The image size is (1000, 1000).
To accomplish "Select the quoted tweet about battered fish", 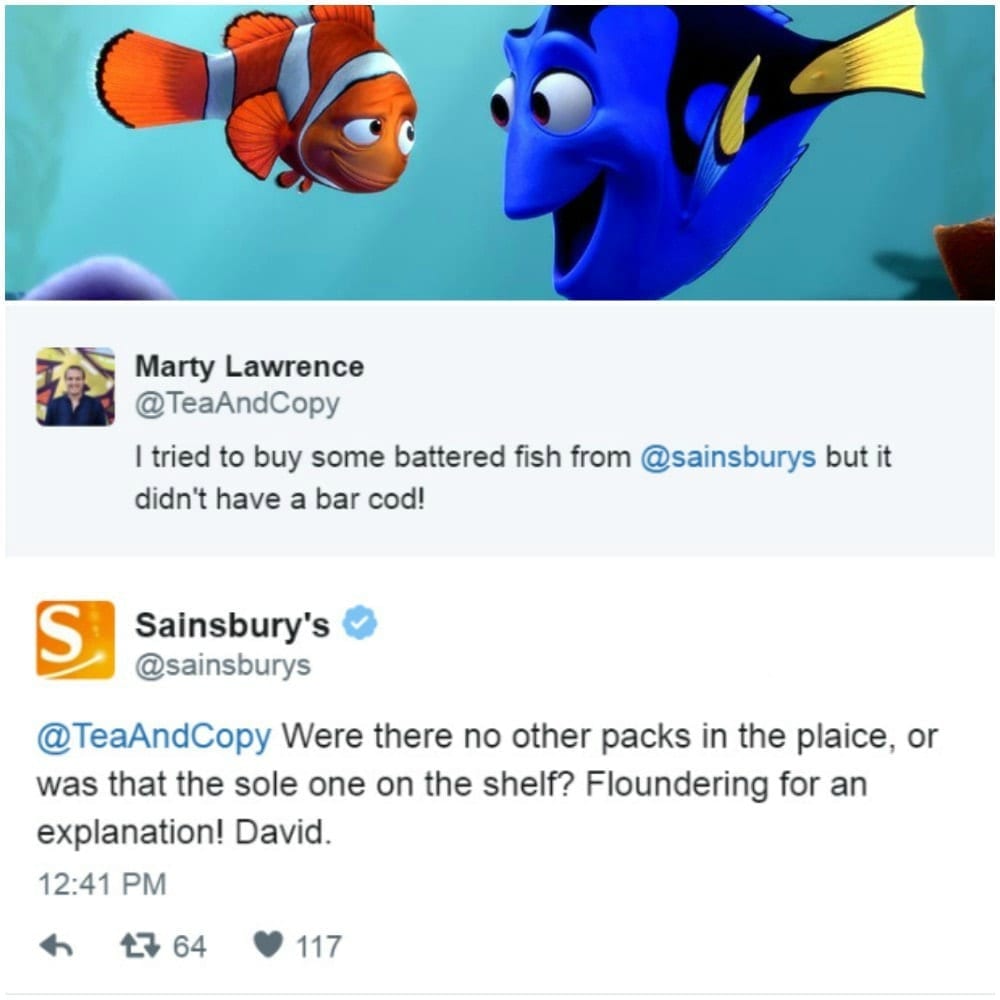I will [500, 430].
